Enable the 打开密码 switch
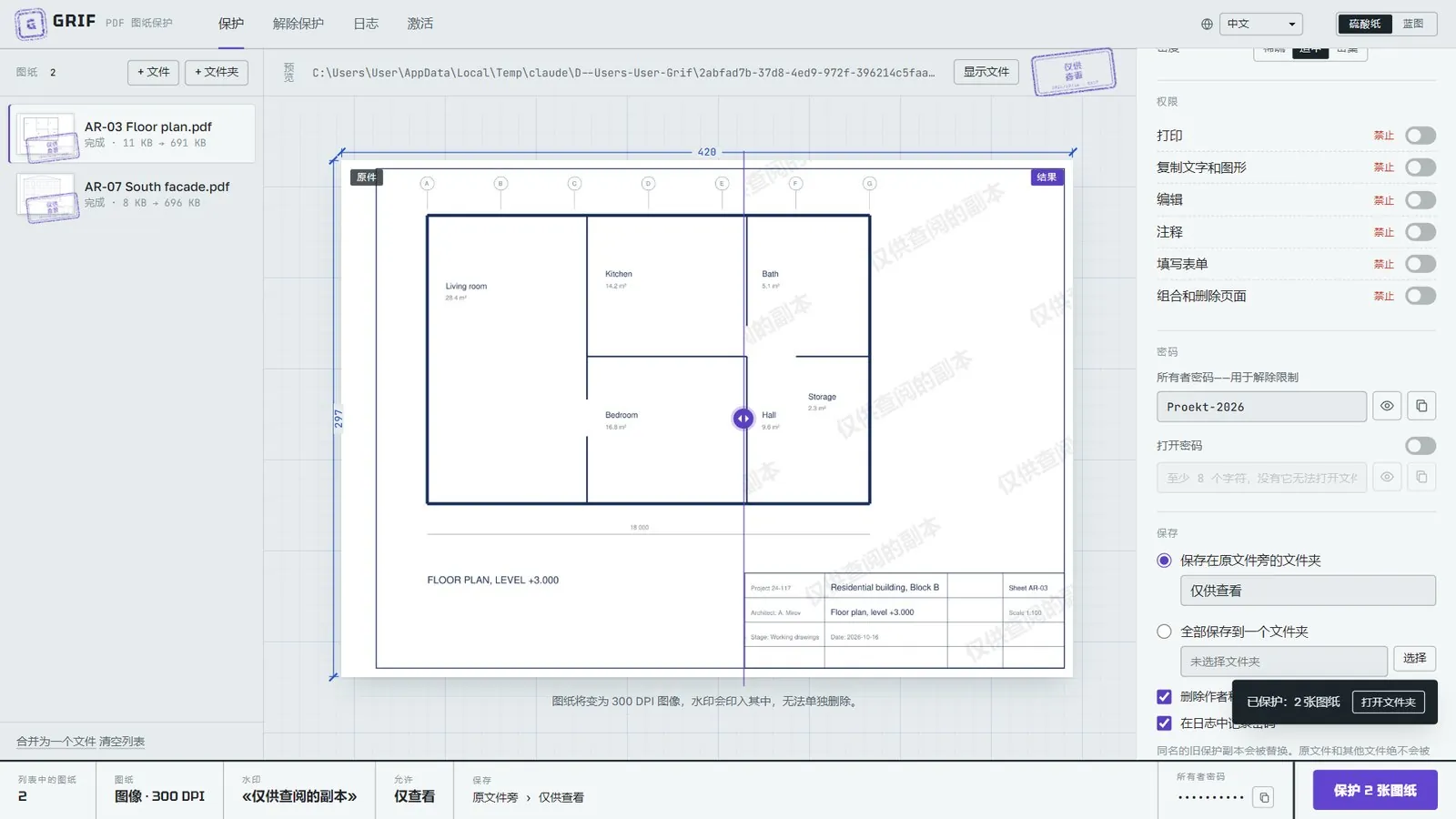The width and height of the screenshot is (1456, 819). click(1421, 446)
